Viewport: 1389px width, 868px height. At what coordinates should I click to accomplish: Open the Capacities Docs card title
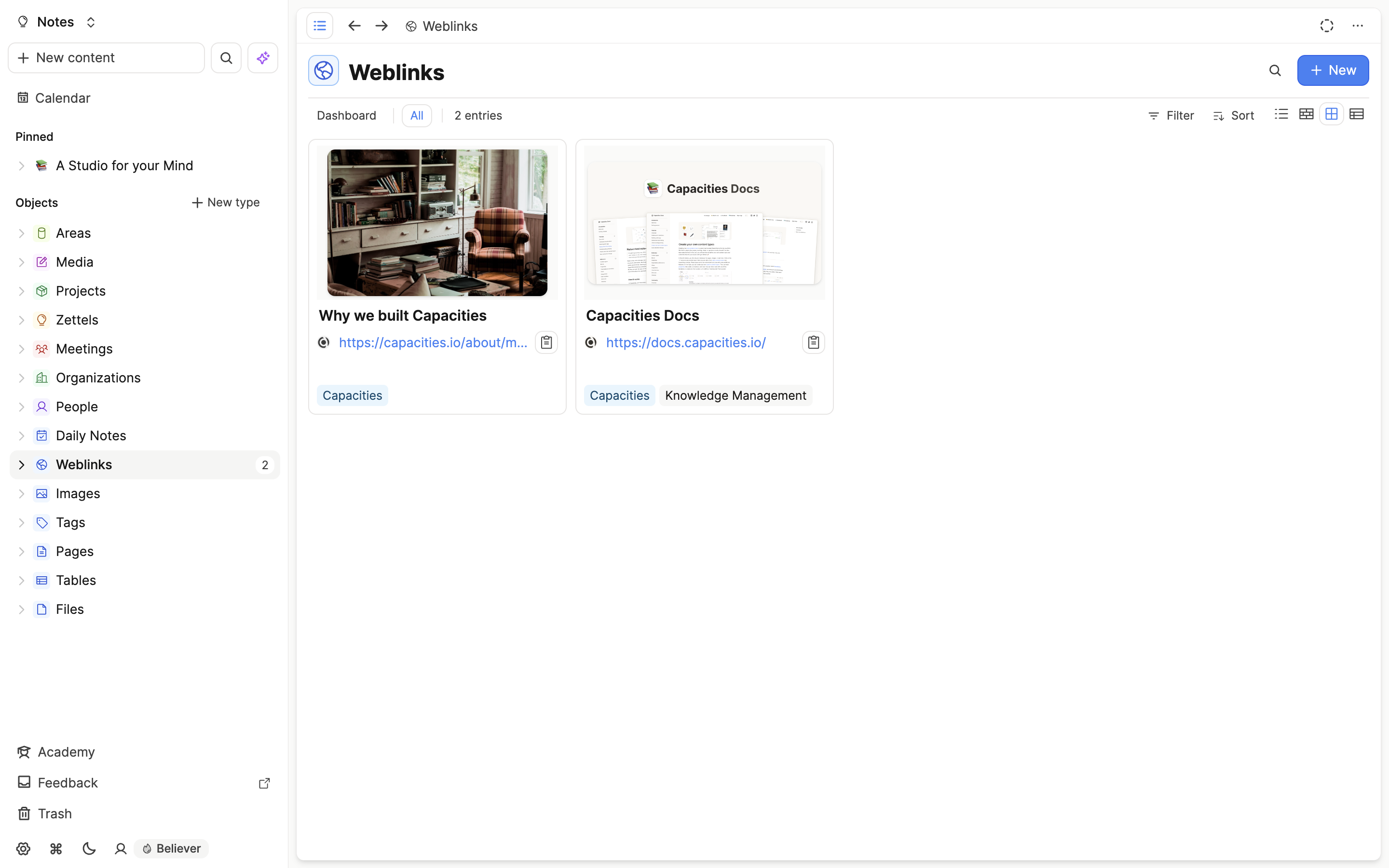pos(642,316)
